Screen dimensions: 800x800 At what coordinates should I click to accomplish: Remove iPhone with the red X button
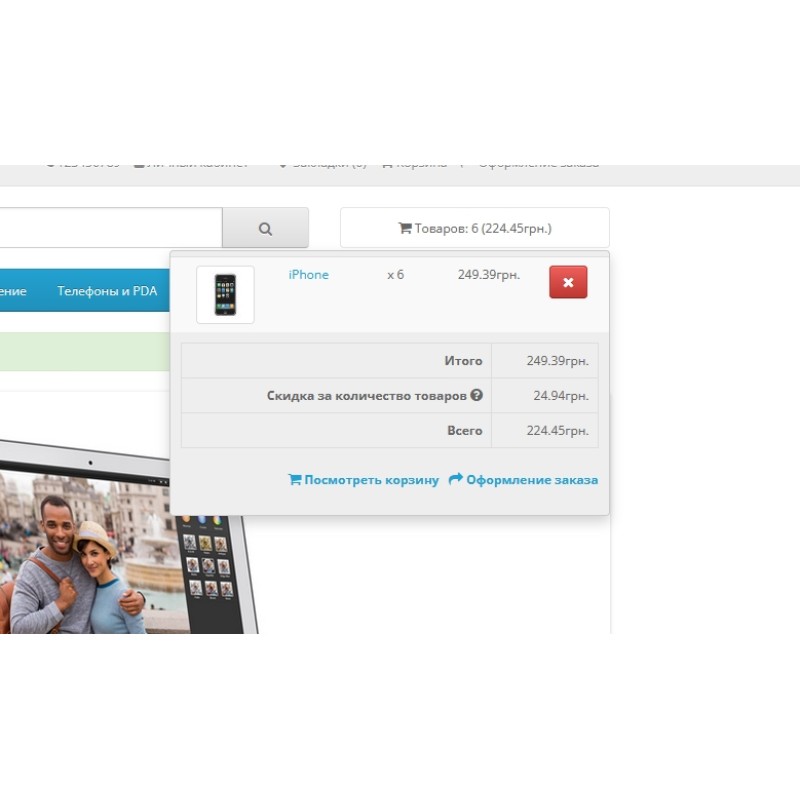(x=568, y=282)
